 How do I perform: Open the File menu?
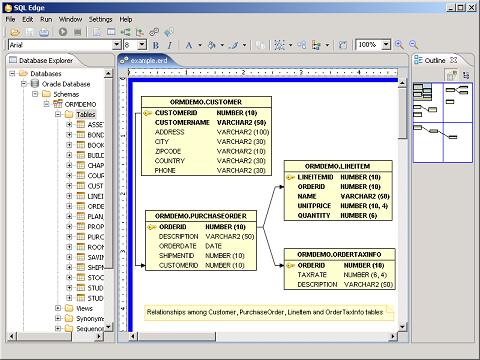coord(10,19)
